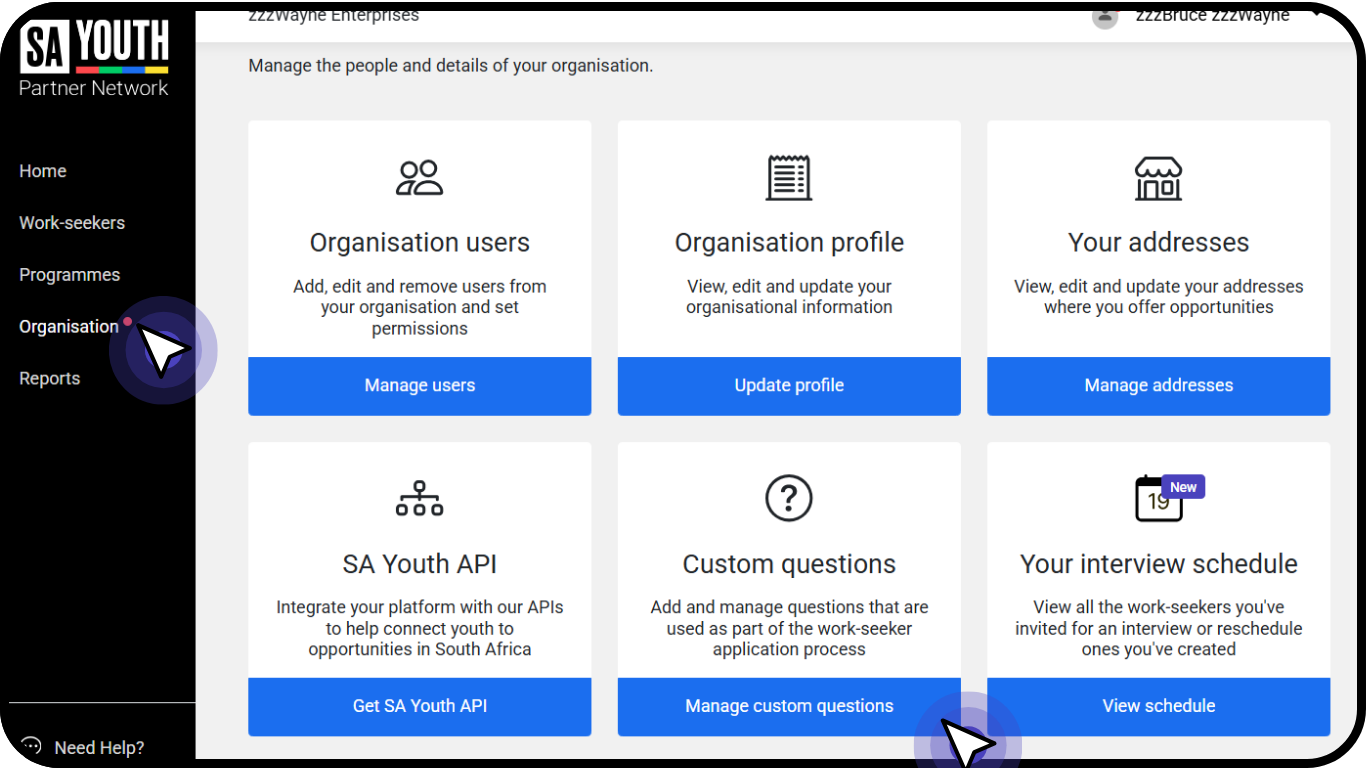Viewport: 1366px width, 768px height.
Task: Click the Organisation profile receipt icon
Action: tap(789, 177)
